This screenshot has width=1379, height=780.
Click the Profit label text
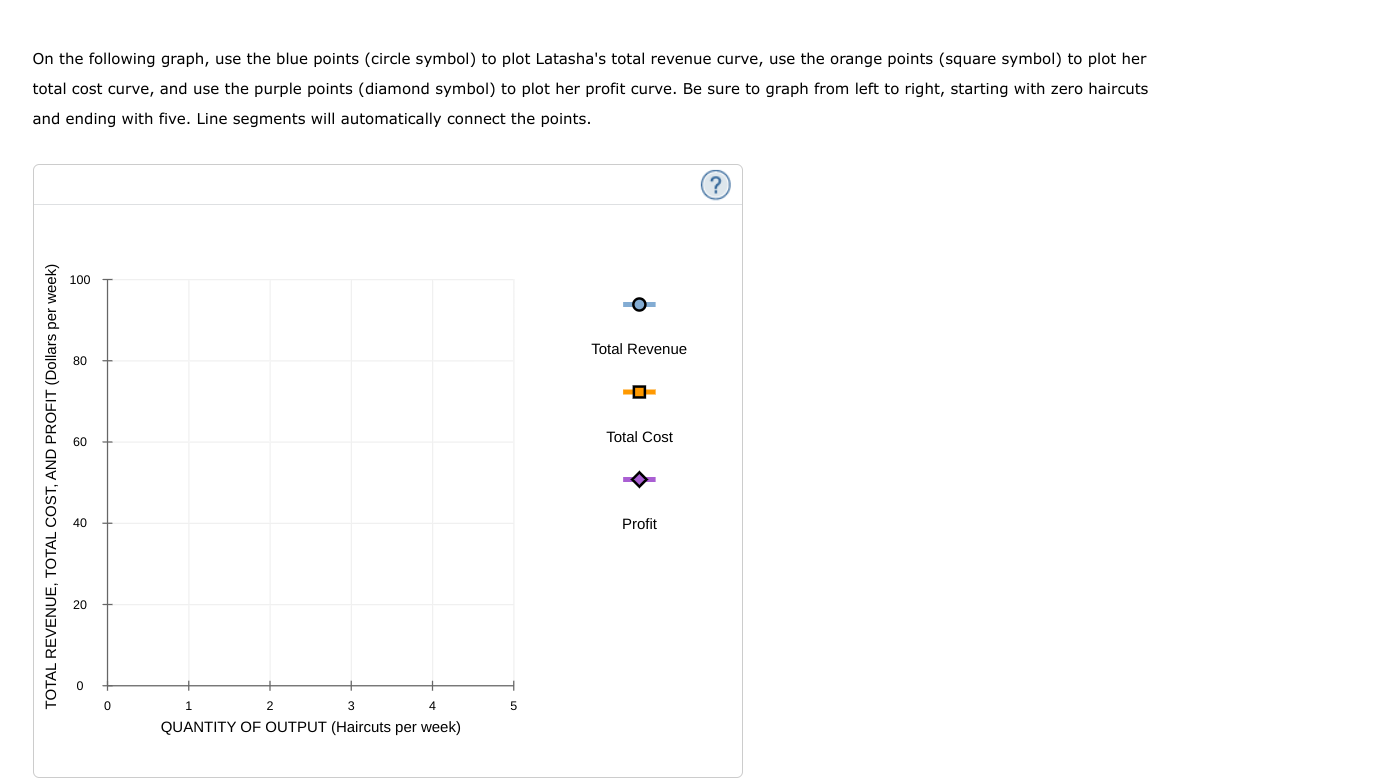pyautogui.click(x=638, y=524)
